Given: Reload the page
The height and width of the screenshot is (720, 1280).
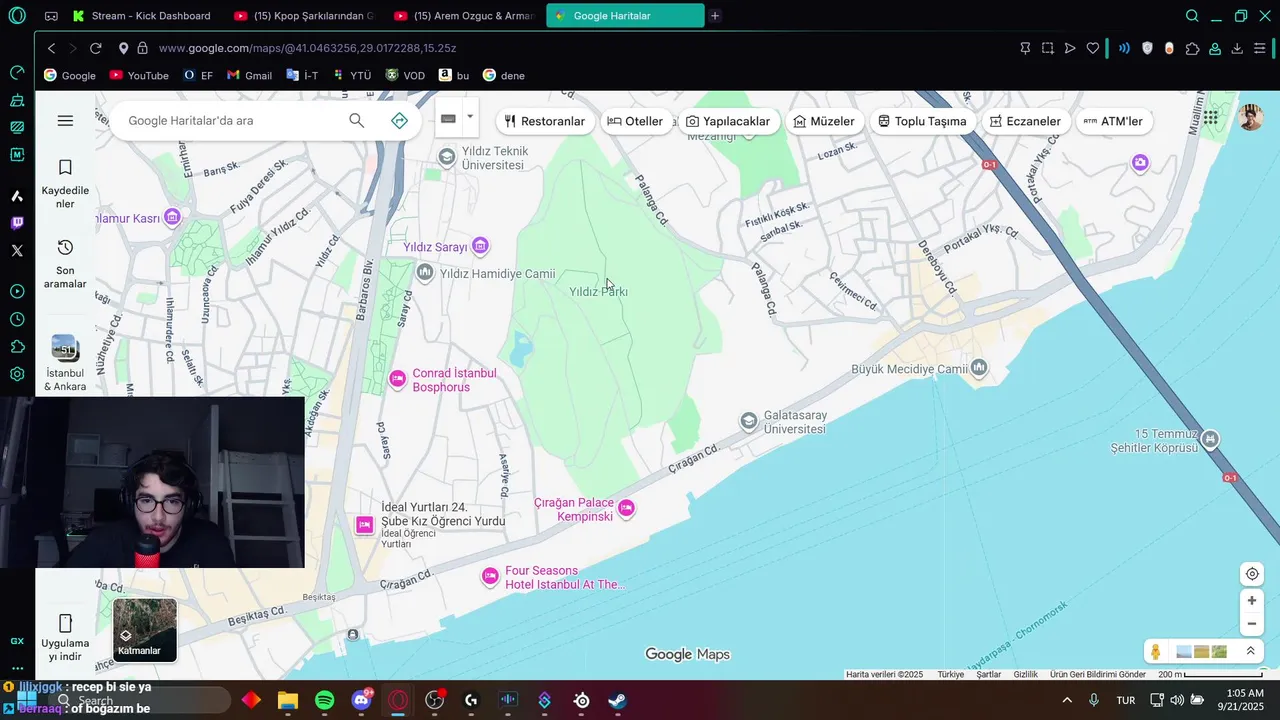Looking at the screenshot, I should coord(95,48).
